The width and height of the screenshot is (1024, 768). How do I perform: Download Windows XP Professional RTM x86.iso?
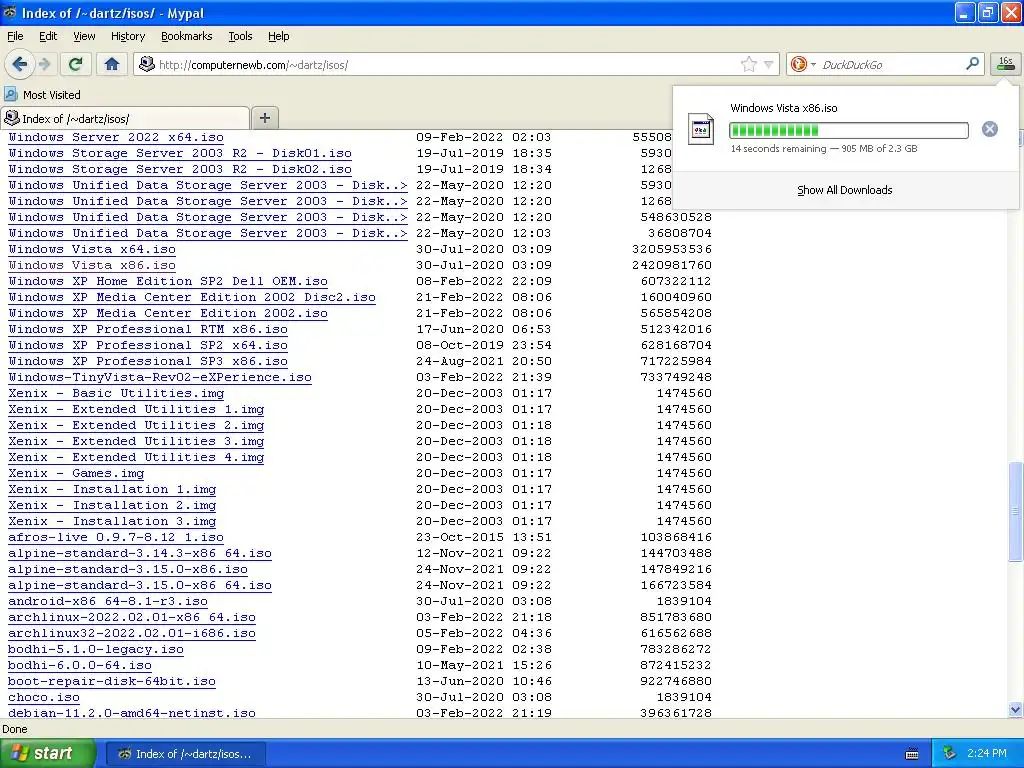click(x=148, y=329)
